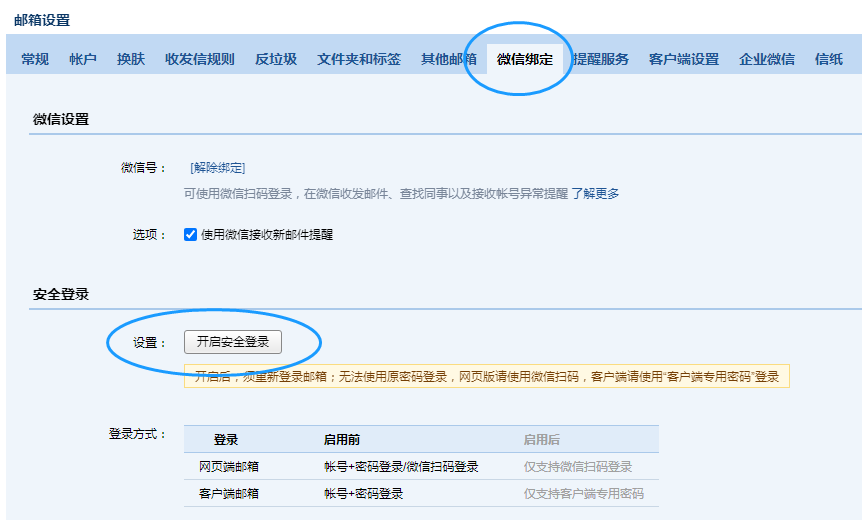The image size is (862, 520).
Task: Click the 启用前 column header
Action: pyautogui.click(x=342, y=440)
